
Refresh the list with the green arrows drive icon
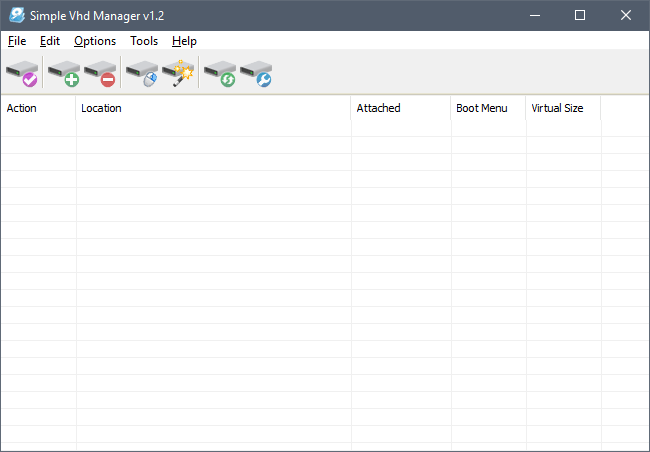(x=220, y=73)
